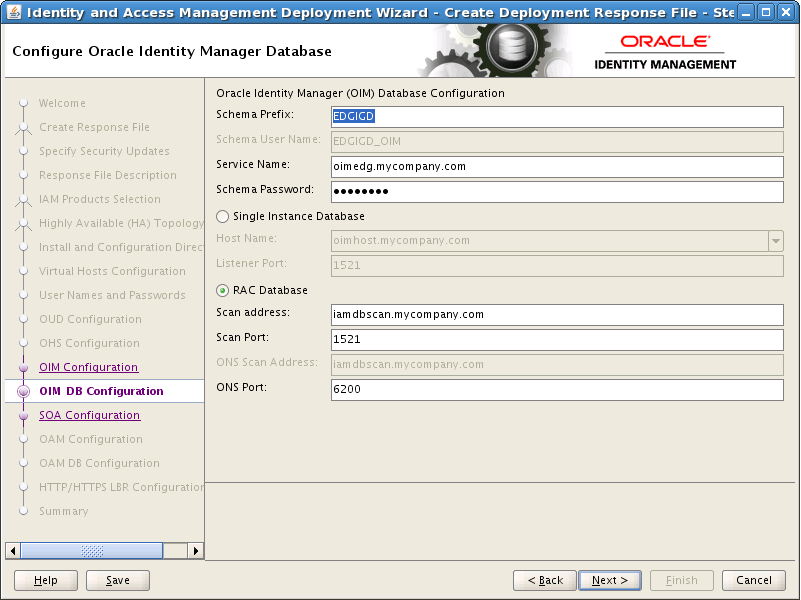Open the Host Name dropdown arrow
This screenshot has height=600, width=801.
(x=775, y=241)
